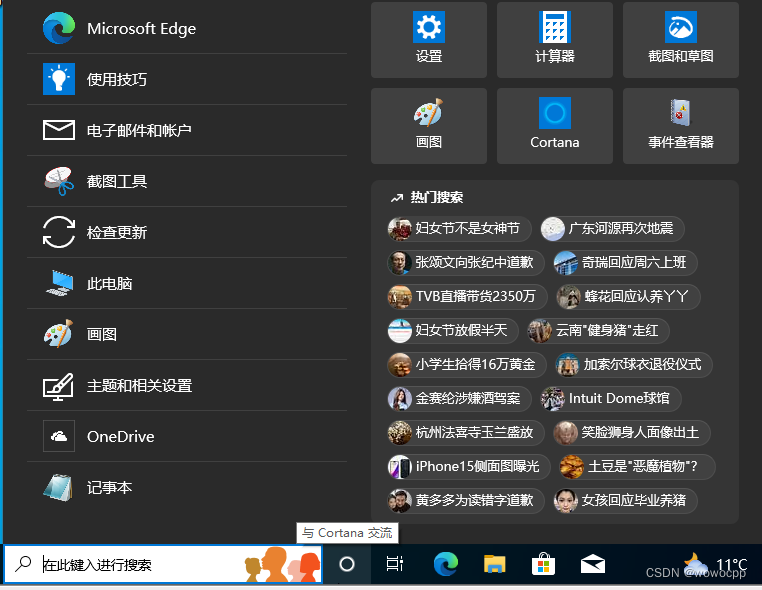
Task: Search 土豆是"恶魔植物"?
Action: pos(637,467)
